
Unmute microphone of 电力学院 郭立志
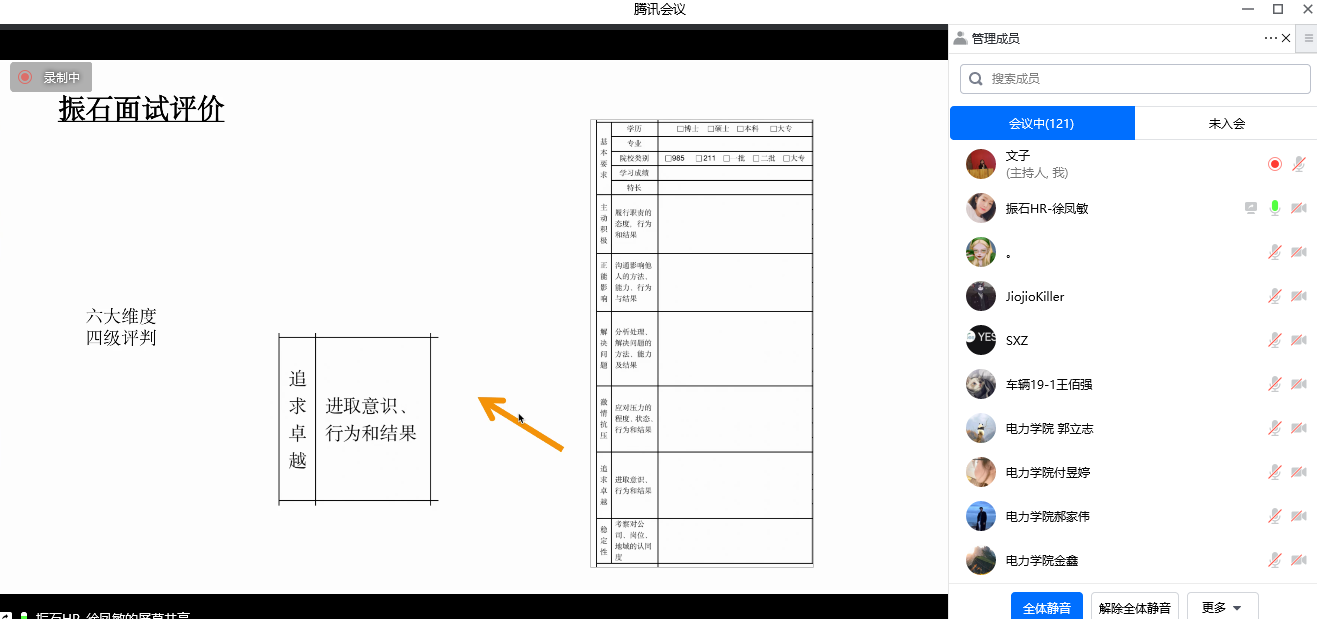[1274, 428]
